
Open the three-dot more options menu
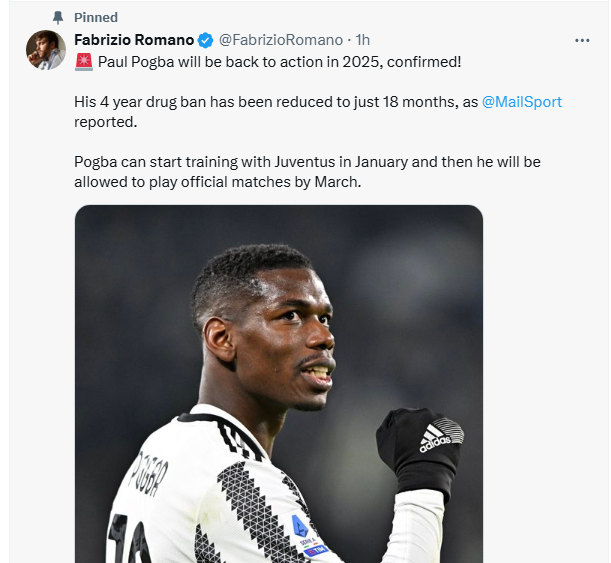point(582,40)
